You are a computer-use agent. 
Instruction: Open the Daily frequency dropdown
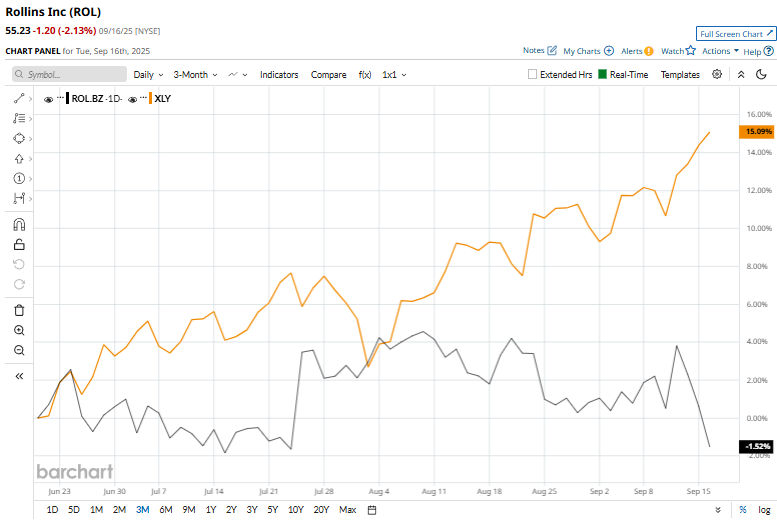pyautogui.click(x=148, y=75)
